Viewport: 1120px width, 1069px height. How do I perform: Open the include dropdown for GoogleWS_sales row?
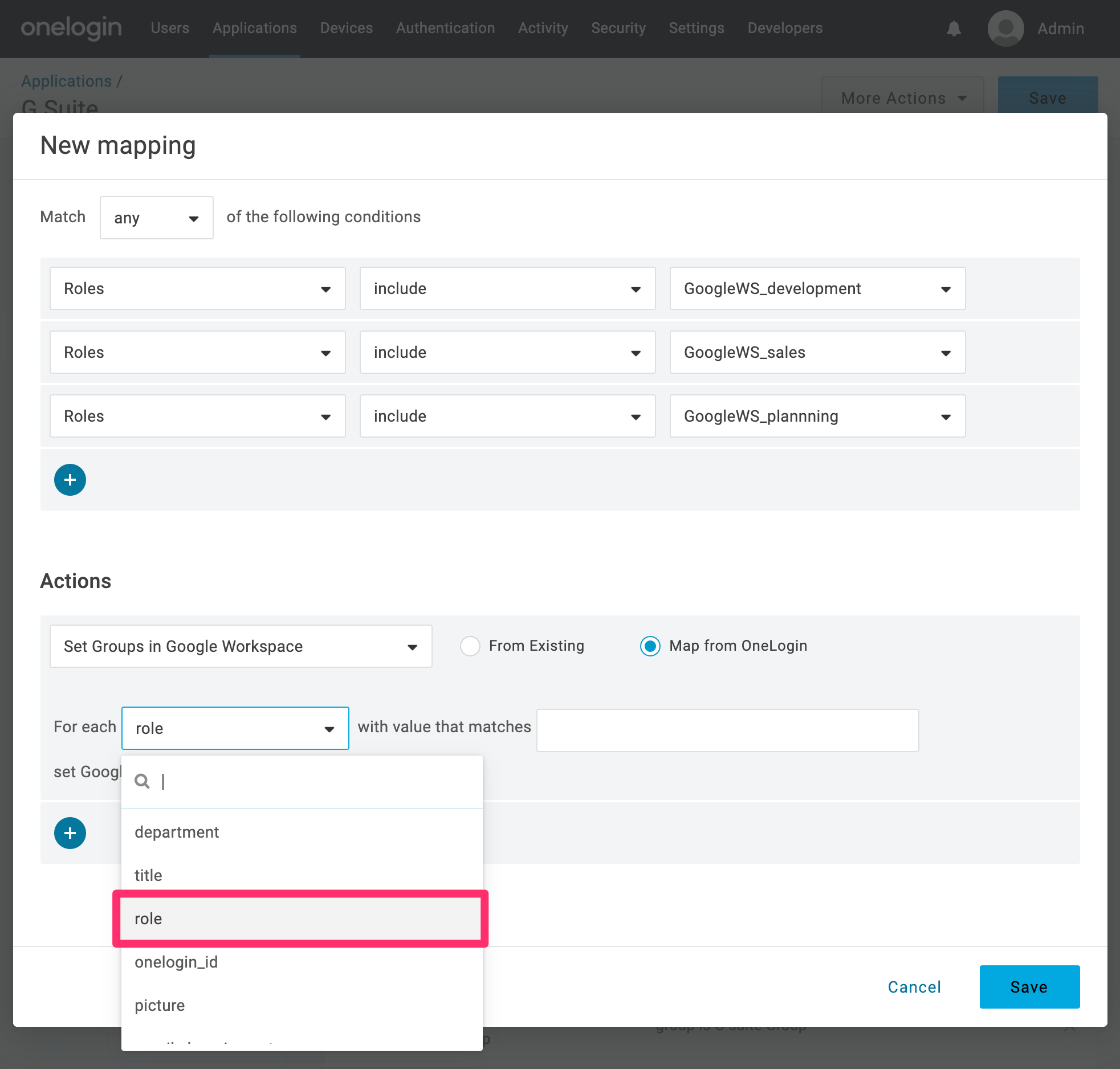[508, 352]
